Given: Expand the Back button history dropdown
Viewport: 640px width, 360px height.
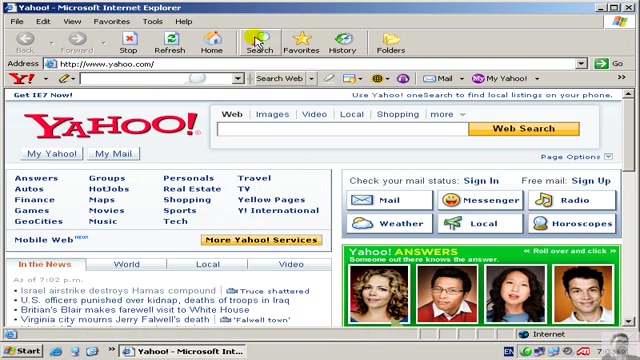Looking at the screenshot, I should click(x=51, y=42).
